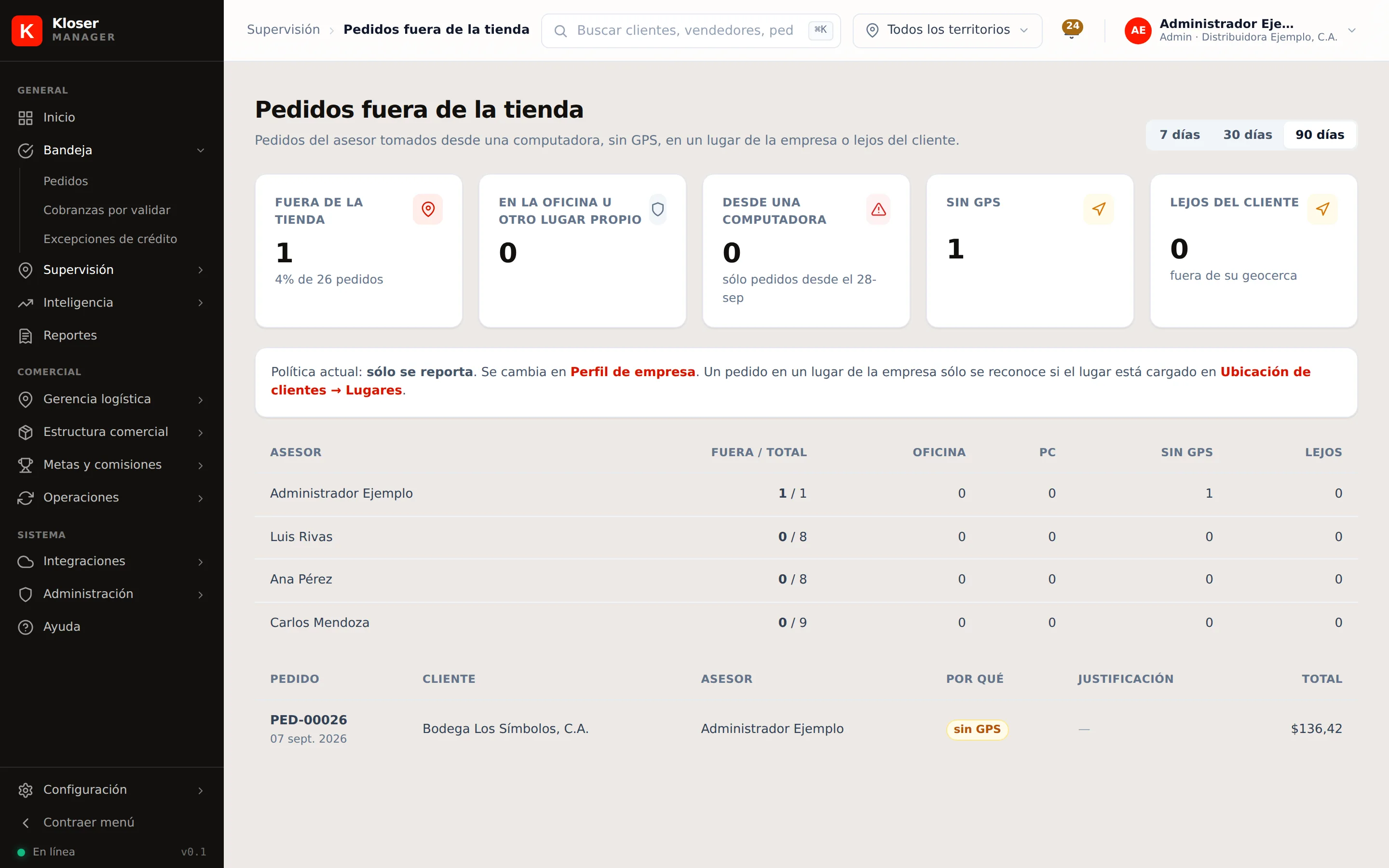
Task: Select the Ana Pérez row
Action: (x=806, y=580)
